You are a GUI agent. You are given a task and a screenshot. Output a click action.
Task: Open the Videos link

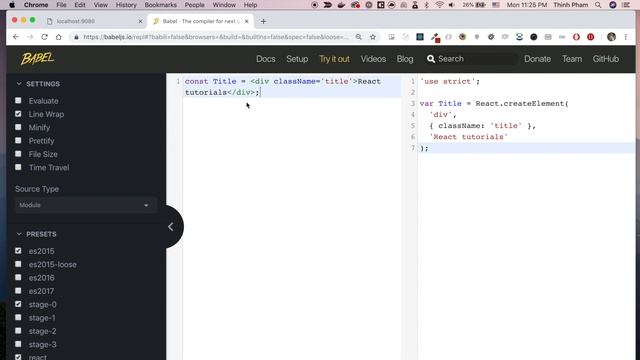(373, 59)
